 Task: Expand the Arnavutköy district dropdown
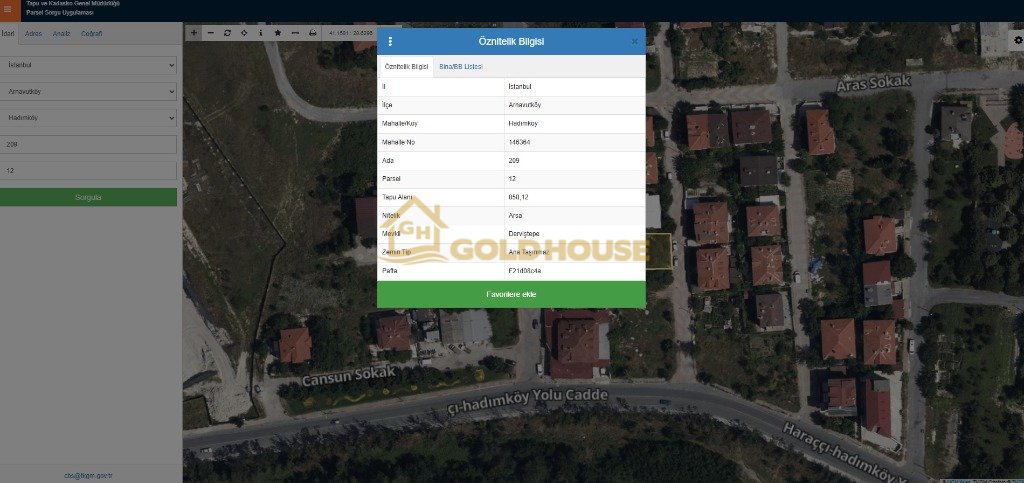point(88,91)
